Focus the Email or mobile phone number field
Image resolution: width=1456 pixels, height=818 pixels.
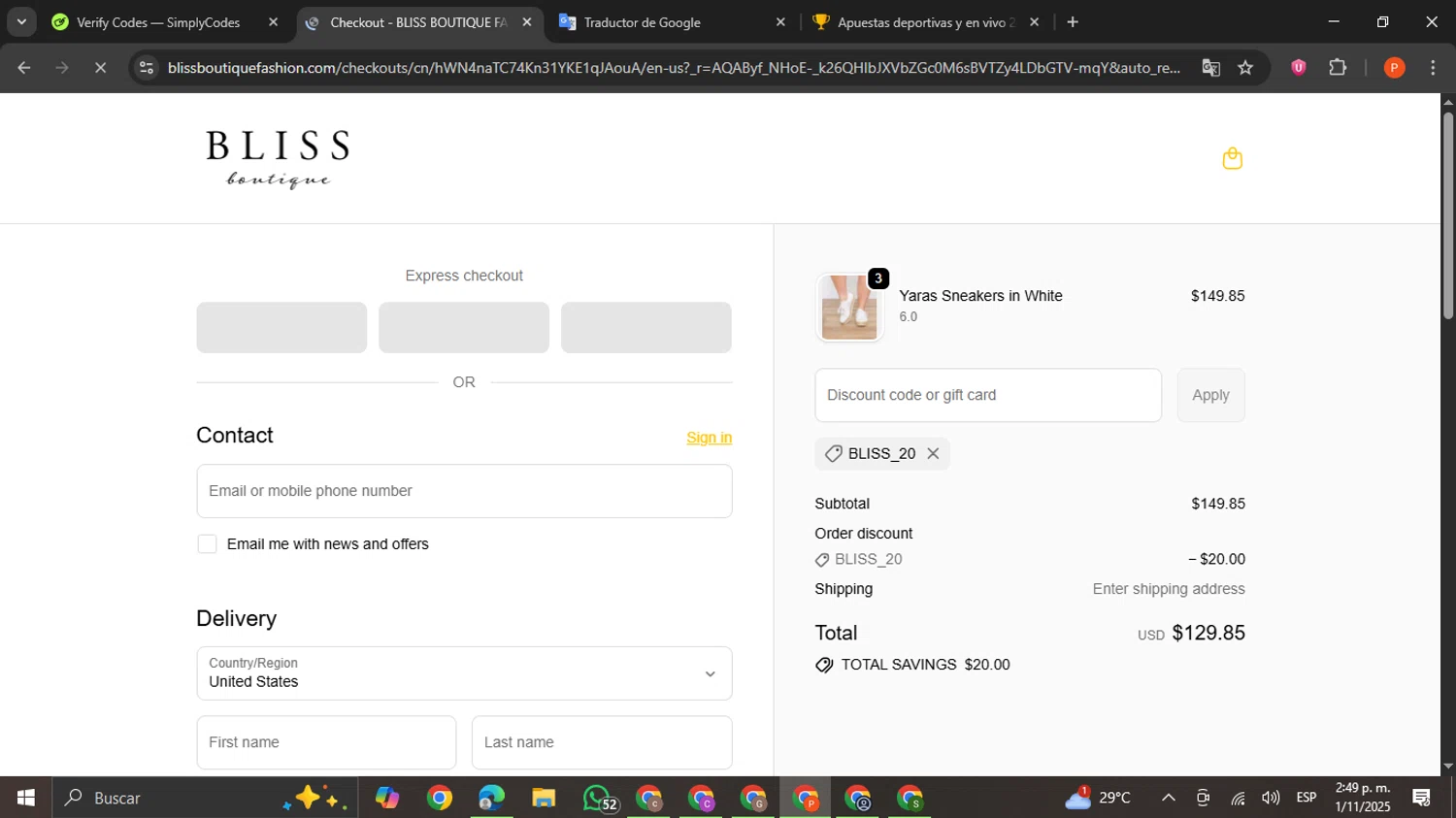click(x=464, y=491)
